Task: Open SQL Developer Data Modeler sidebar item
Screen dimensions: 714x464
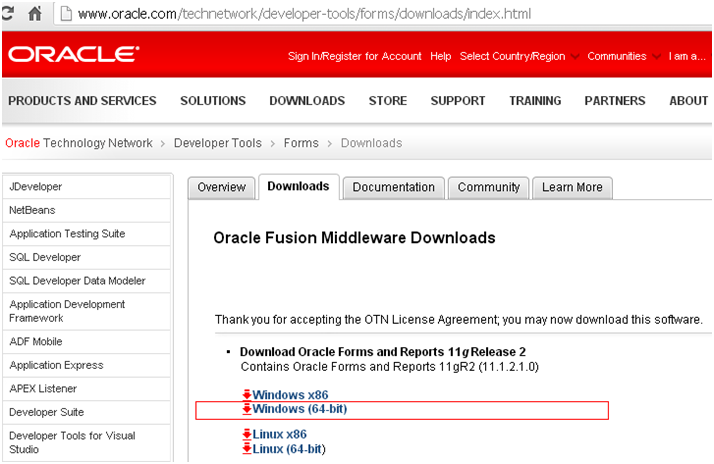Action: (x=87, y=281)
